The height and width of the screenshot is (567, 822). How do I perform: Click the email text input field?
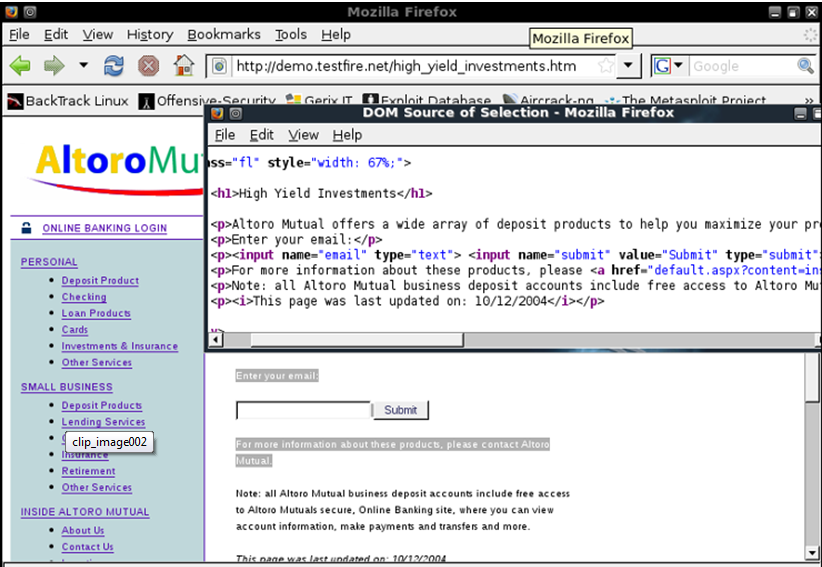304,410
